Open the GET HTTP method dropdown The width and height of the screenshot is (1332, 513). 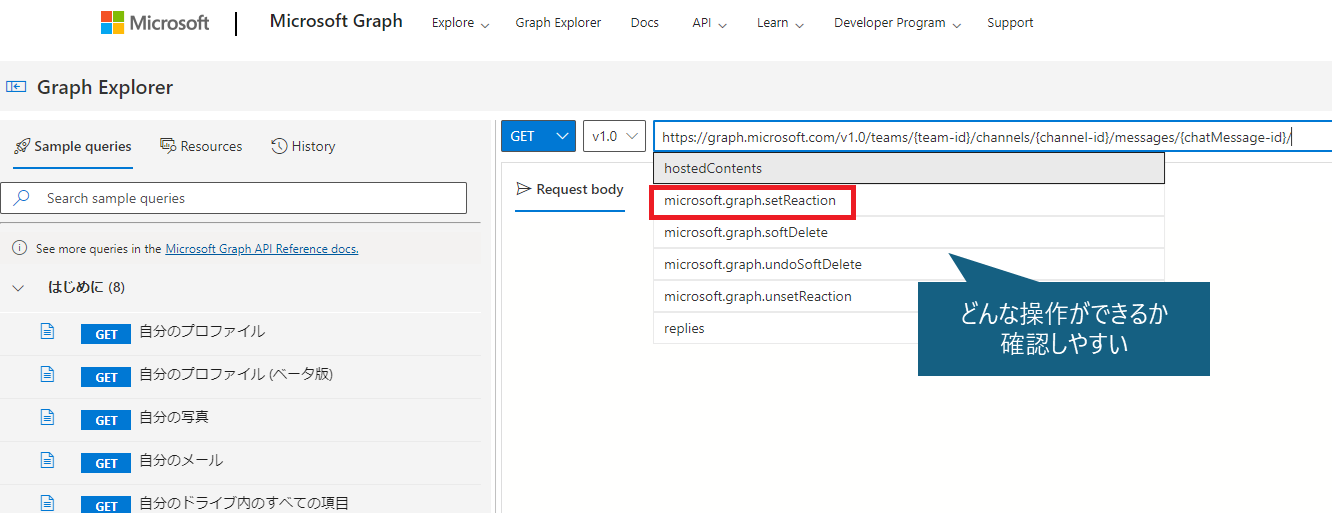538,136
